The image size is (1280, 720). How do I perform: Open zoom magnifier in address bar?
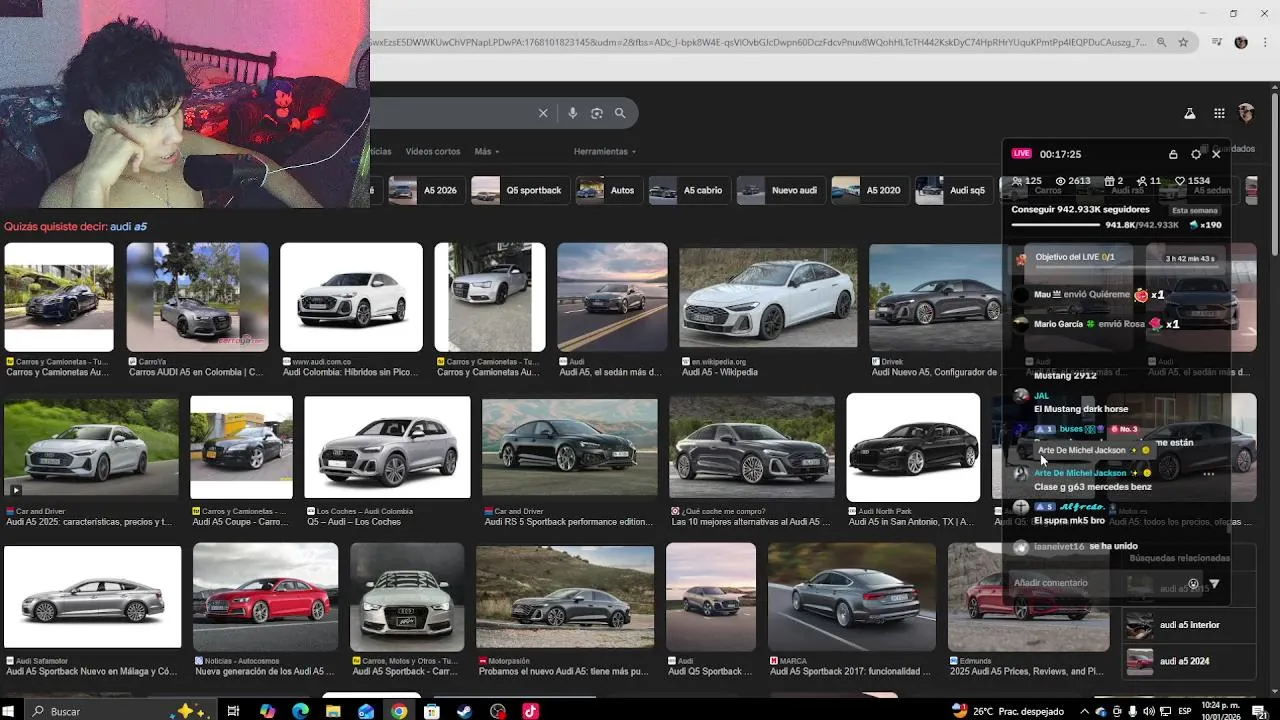1161,42
